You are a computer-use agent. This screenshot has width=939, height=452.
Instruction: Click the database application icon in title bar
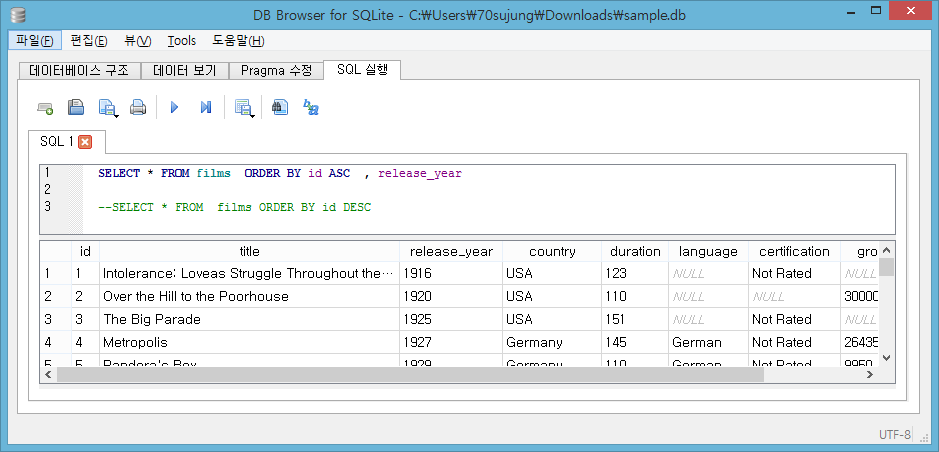tap(18, 15)
